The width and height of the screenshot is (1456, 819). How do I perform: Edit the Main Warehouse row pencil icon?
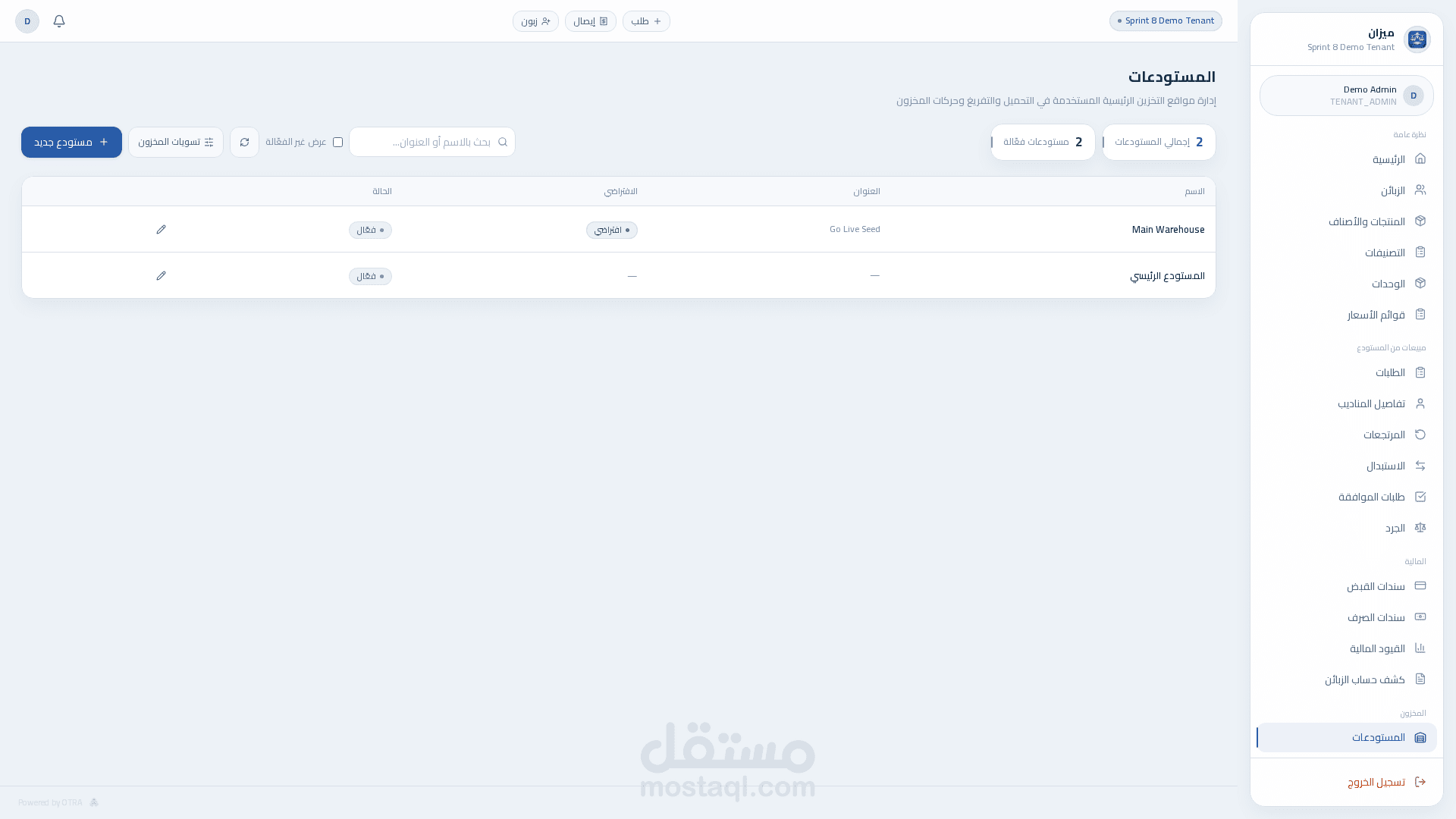tap(161, 230)
